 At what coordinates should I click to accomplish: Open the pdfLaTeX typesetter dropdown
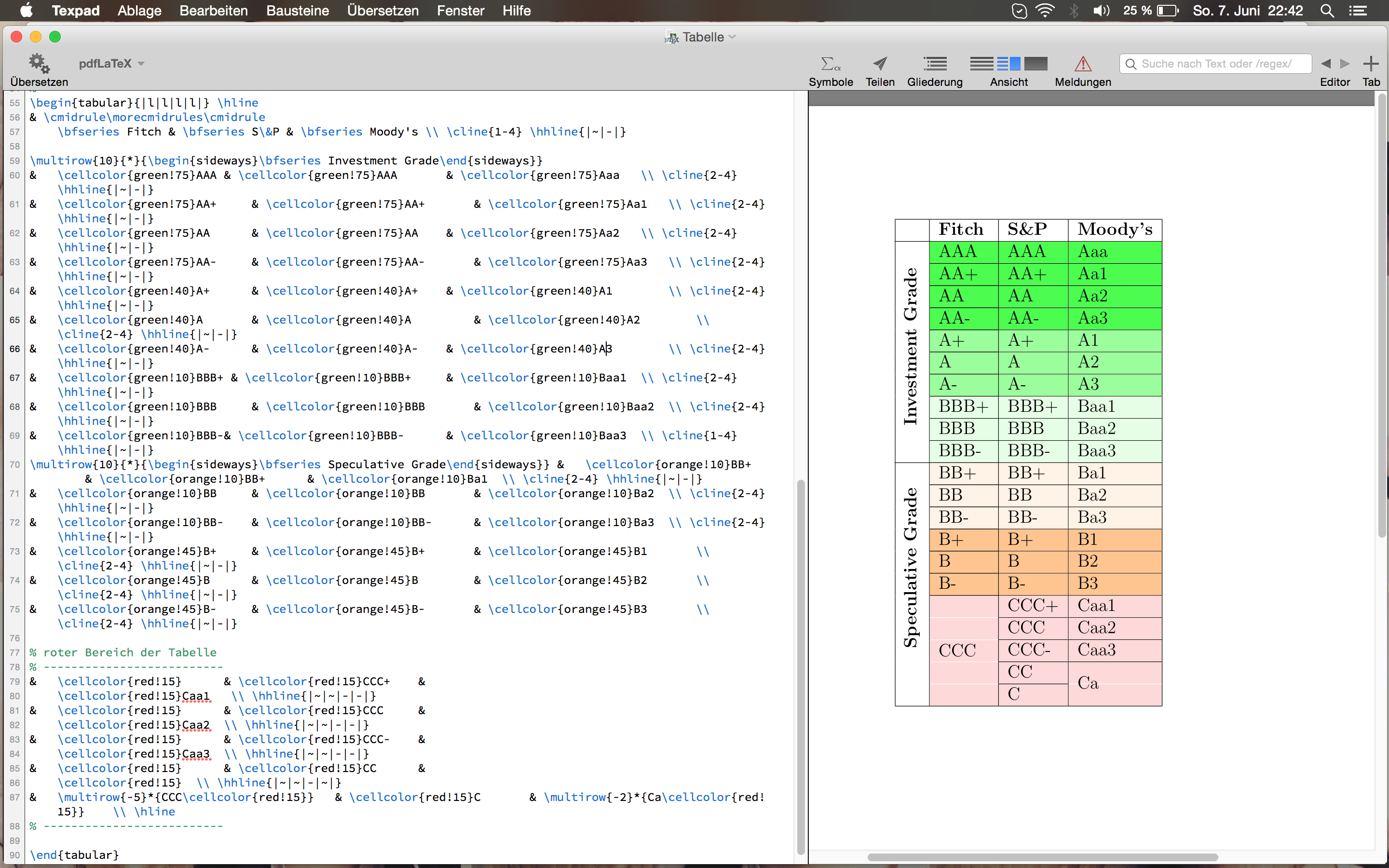tap(111, 64)
